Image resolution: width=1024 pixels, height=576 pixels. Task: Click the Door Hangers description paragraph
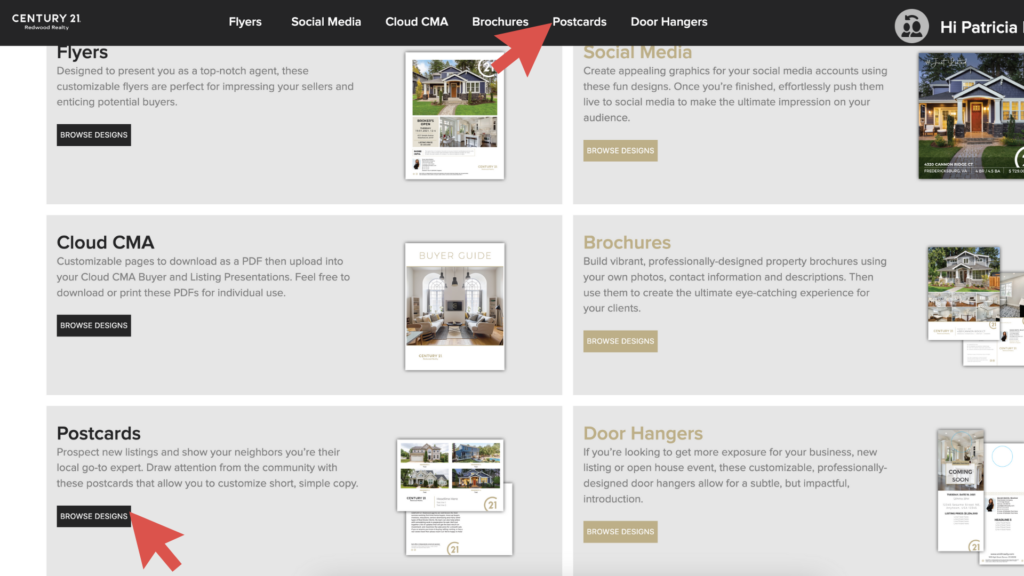pyautogui.click(x=735, y=475)
